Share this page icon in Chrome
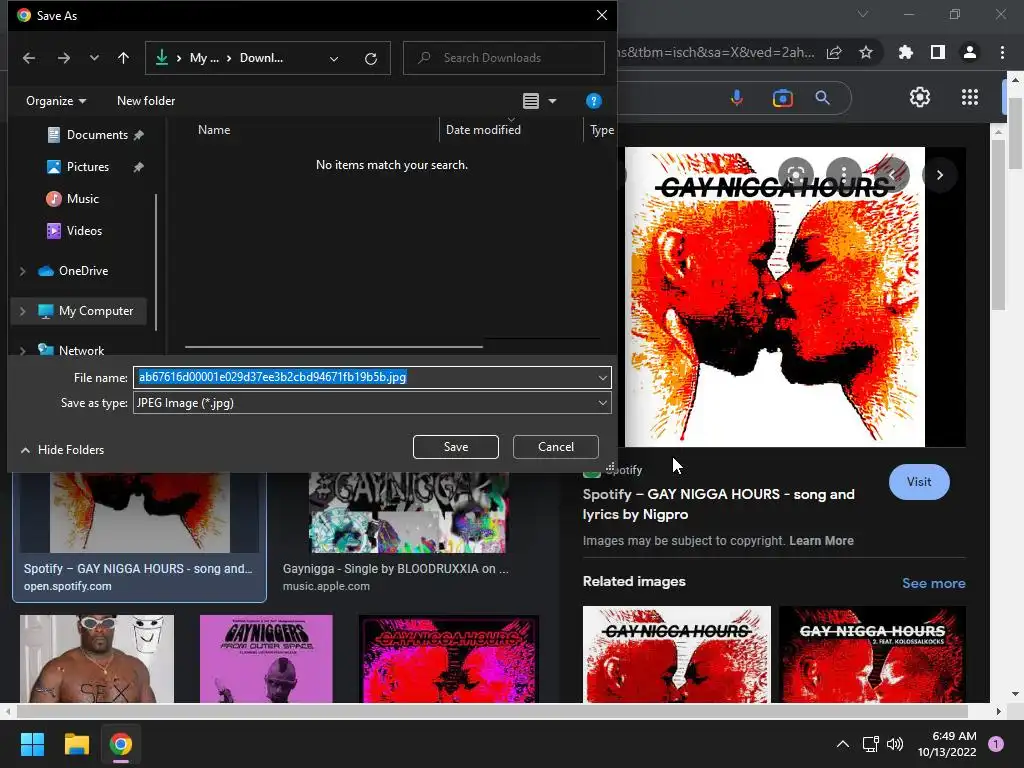The image size is (1024, 768). [834, 52]
